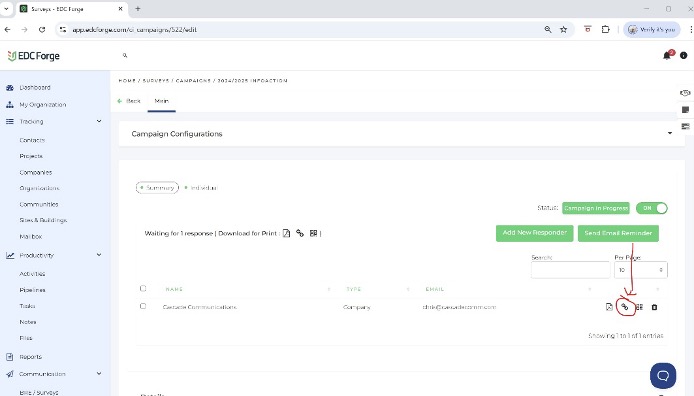
Task: Select the Individual view option
Action: pyautogui.click(x=201, y=188)
